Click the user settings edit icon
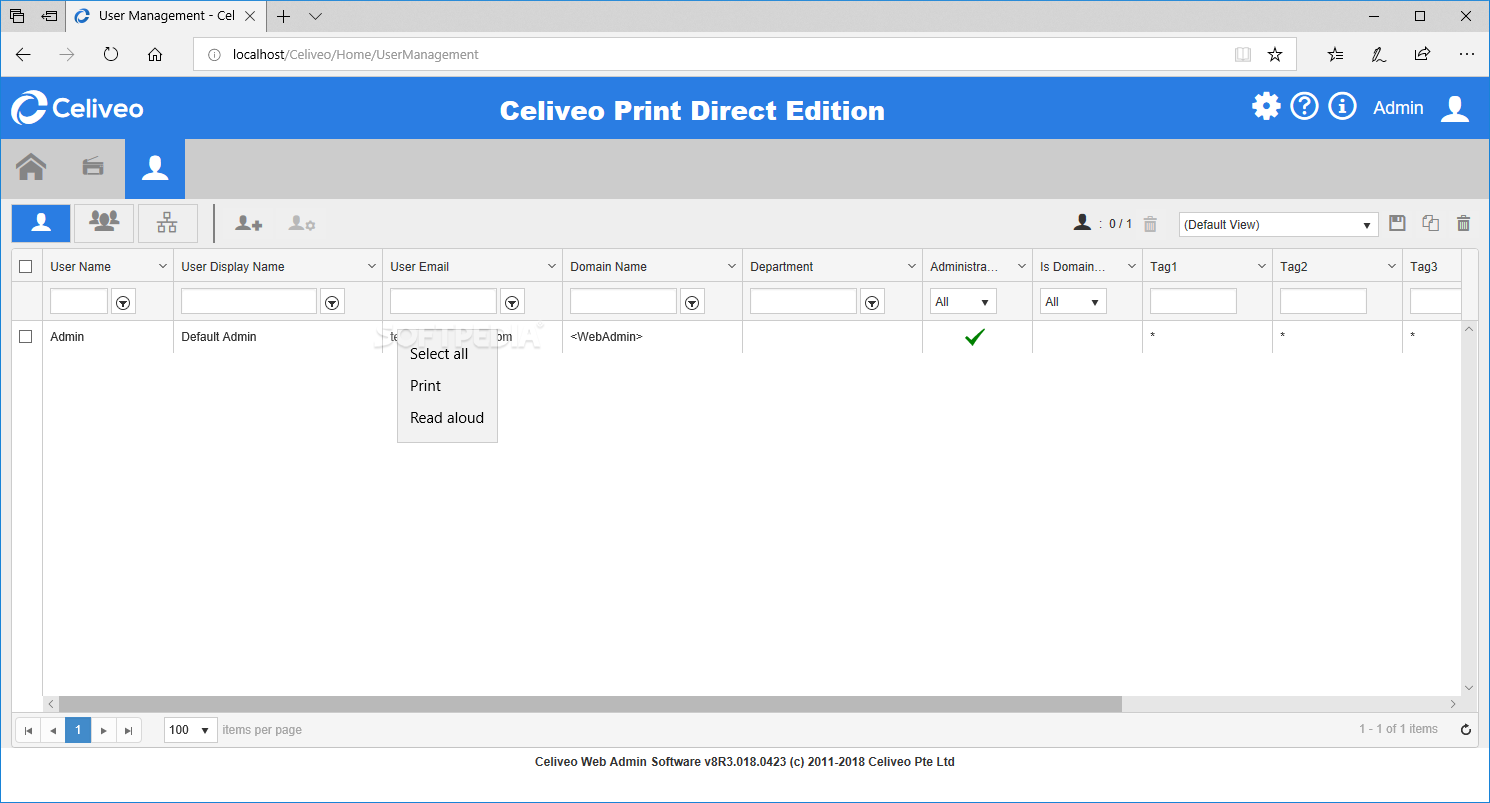Viewport: 1490px width, 803px height. [x=302, y=224]
